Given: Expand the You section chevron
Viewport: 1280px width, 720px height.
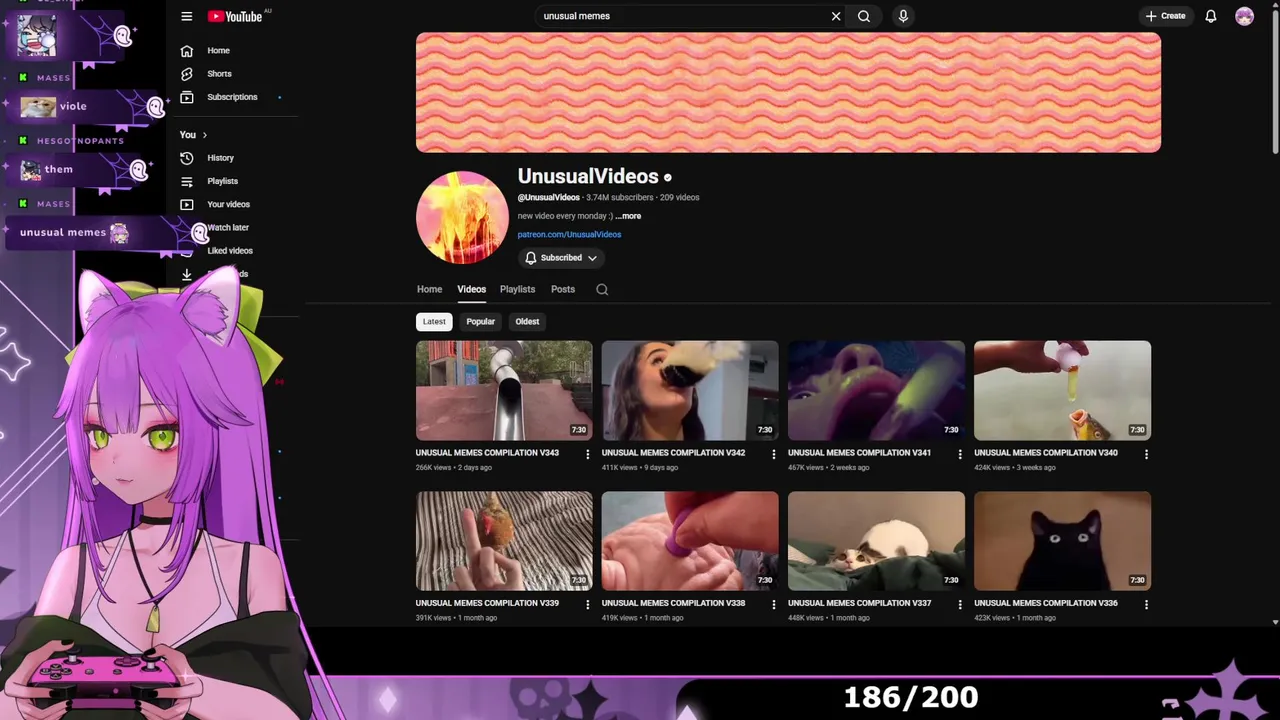Looking at the screenshot, I should [x=205, y=135].
